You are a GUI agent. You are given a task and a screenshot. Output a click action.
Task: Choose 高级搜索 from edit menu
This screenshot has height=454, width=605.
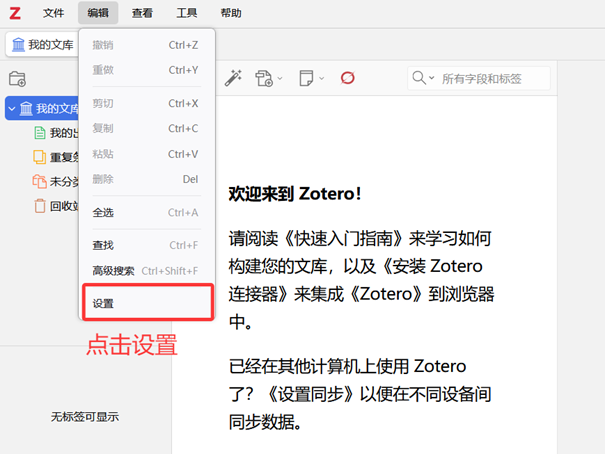click(x=145, y=271)
